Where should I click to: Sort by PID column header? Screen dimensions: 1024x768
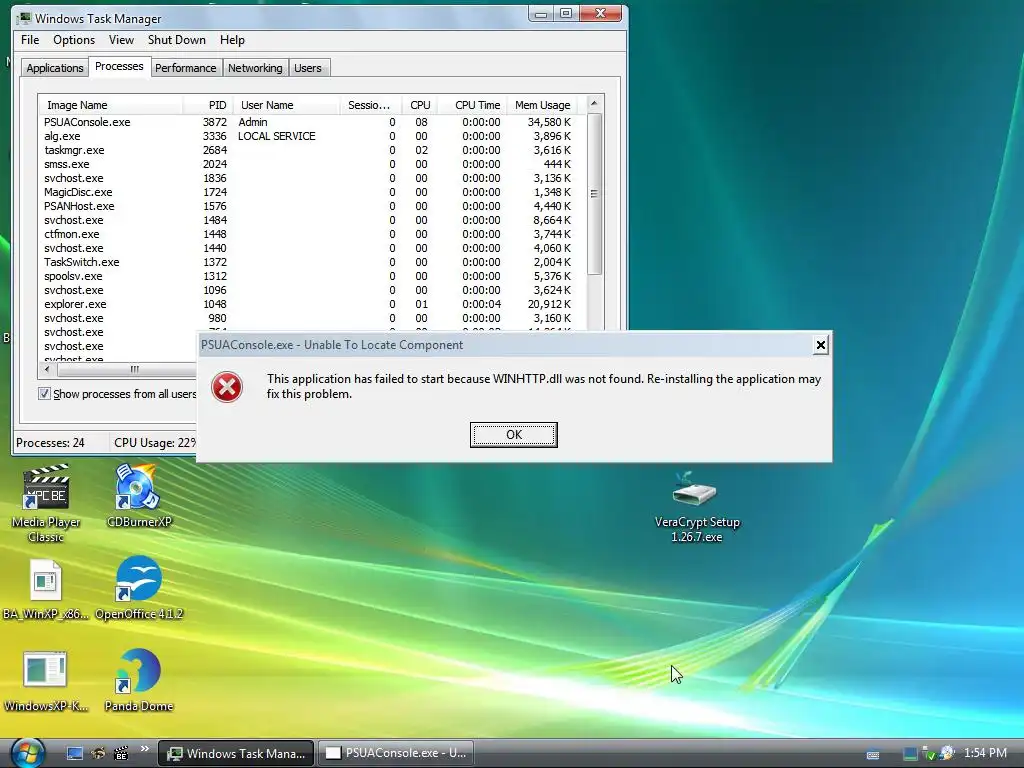(x=207, y=105)
